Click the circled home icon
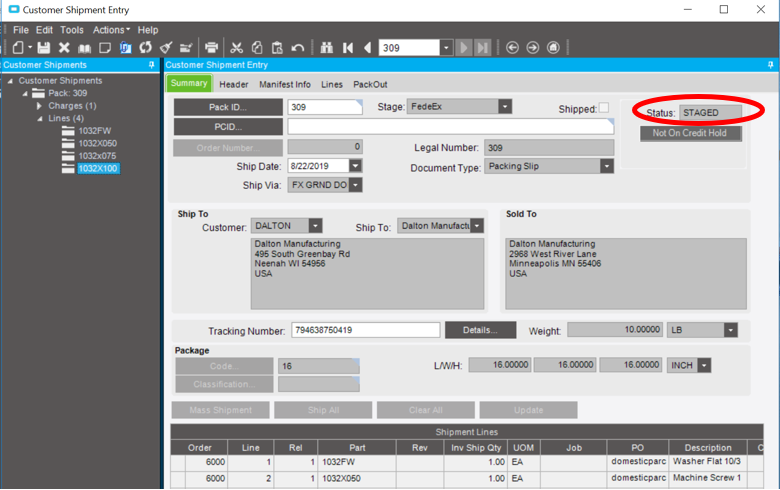 [553, 48]
